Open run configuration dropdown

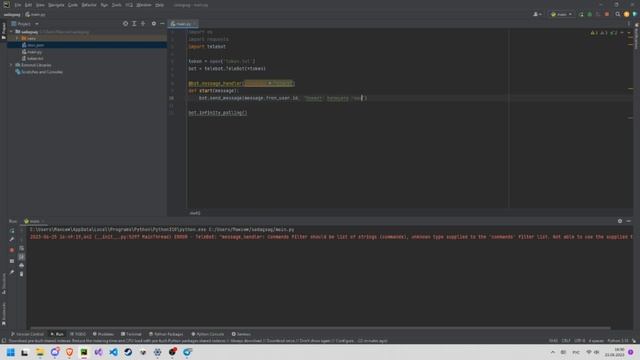coord(561,14)
